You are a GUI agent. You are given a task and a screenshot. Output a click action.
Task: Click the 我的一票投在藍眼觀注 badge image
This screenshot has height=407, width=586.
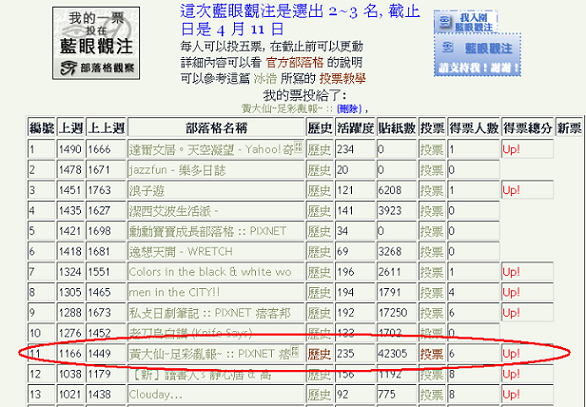96,43
